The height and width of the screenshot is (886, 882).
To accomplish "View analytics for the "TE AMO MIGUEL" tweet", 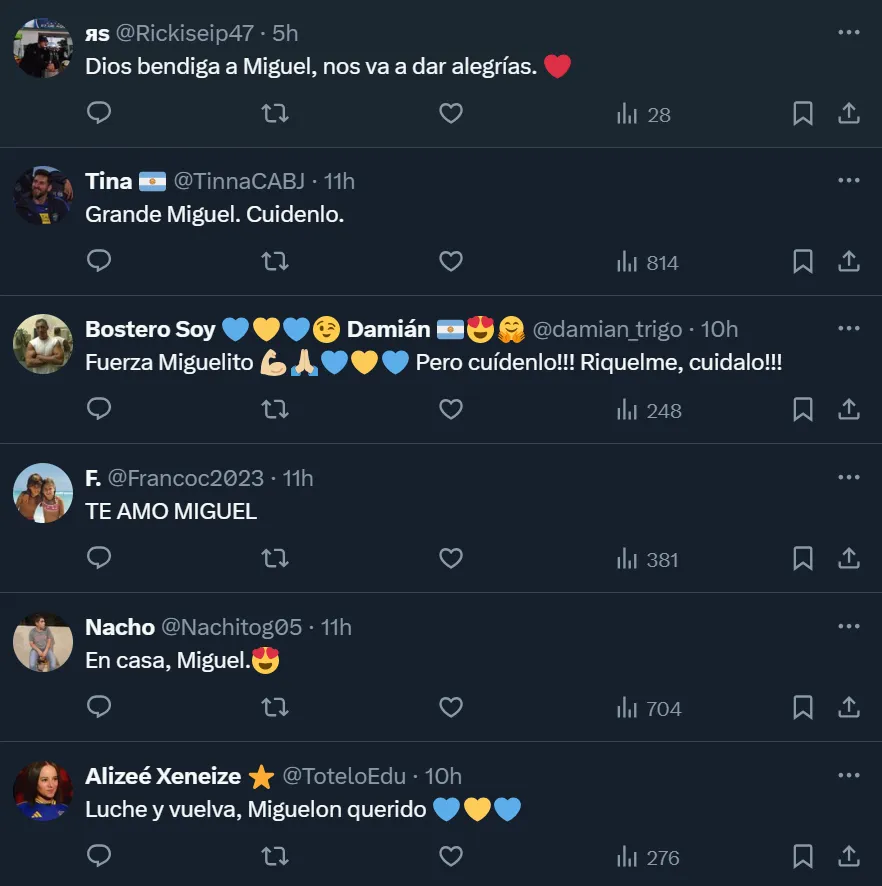I will click(648, 559).
